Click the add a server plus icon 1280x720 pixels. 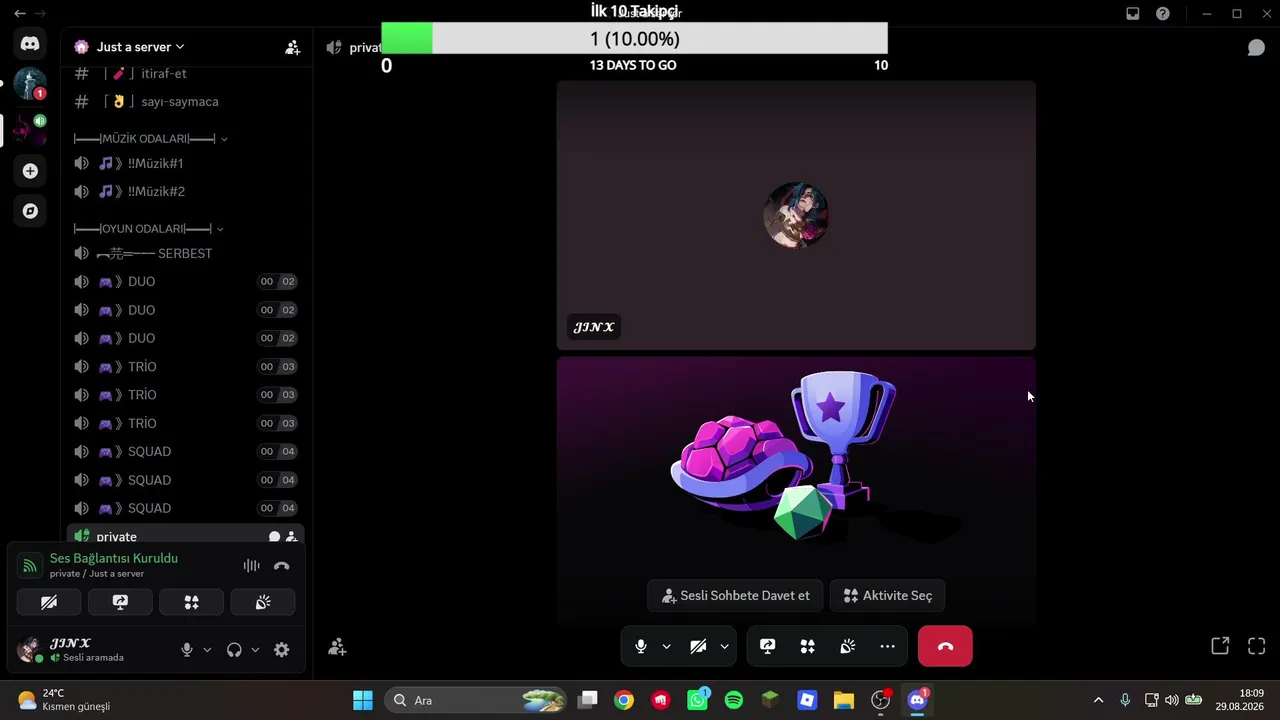[x=30, y=171]
